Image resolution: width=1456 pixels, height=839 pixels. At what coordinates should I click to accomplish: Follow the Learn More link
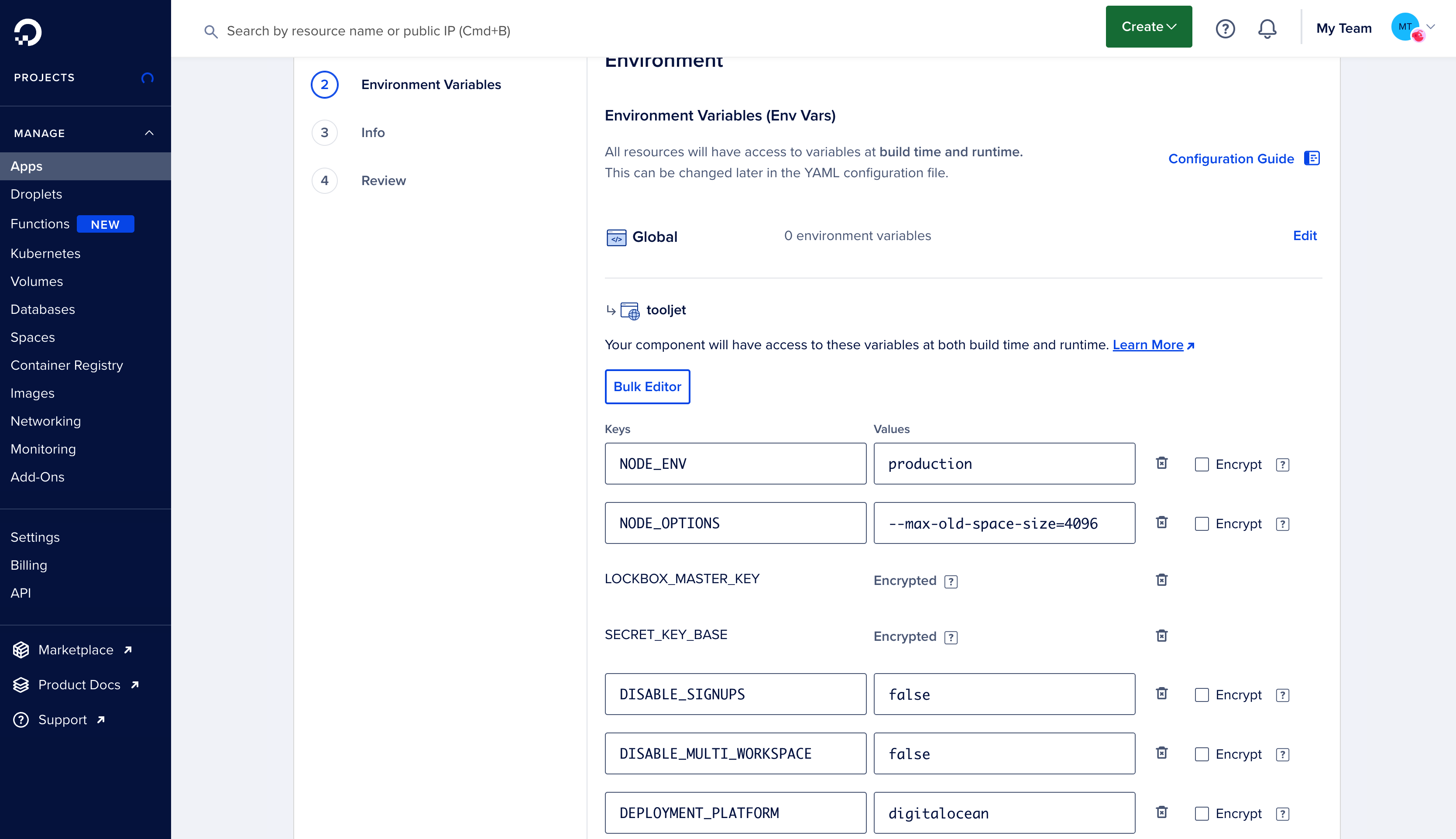(x=1148, y=344)
